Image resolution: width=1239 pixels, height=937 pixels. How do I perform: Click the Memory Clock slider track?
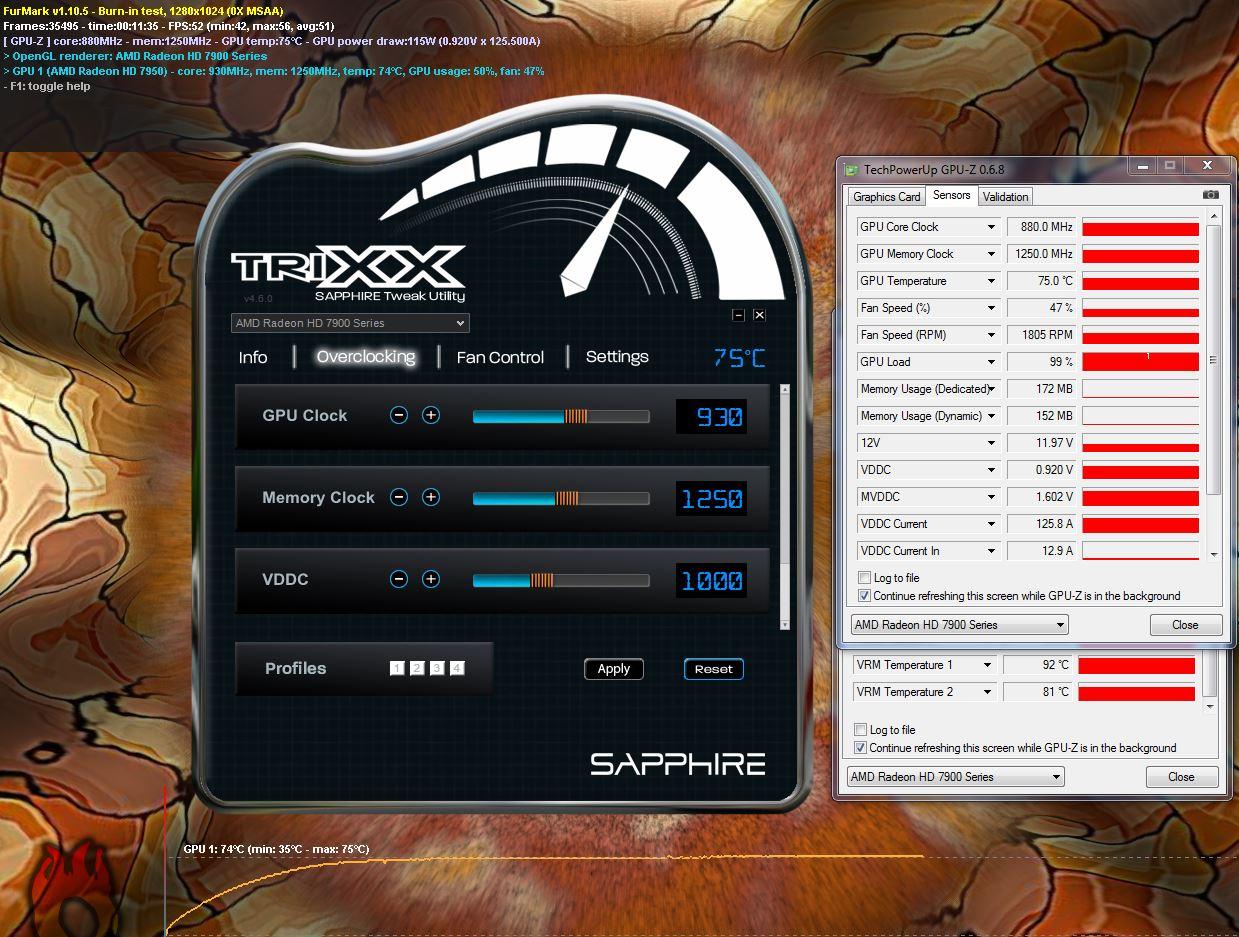(561, 498)
